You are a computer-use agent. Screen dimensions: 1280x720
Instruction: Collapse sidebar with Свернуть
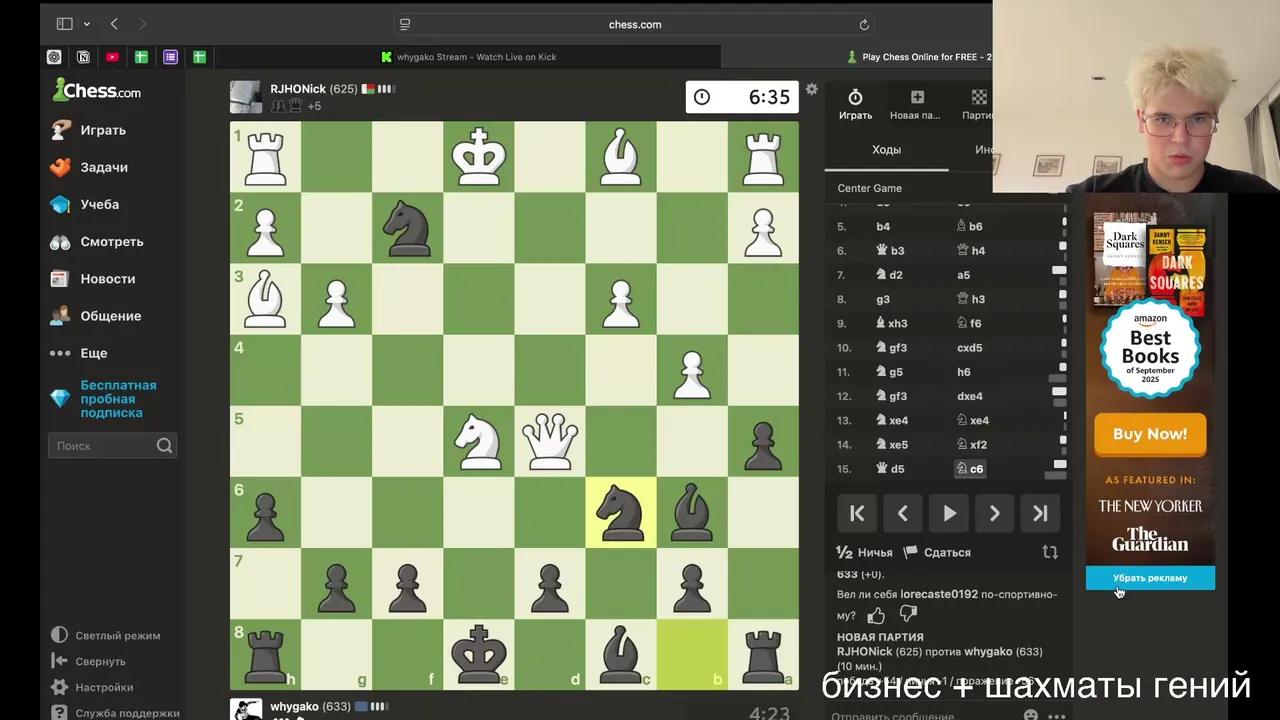tap(88, 661)
